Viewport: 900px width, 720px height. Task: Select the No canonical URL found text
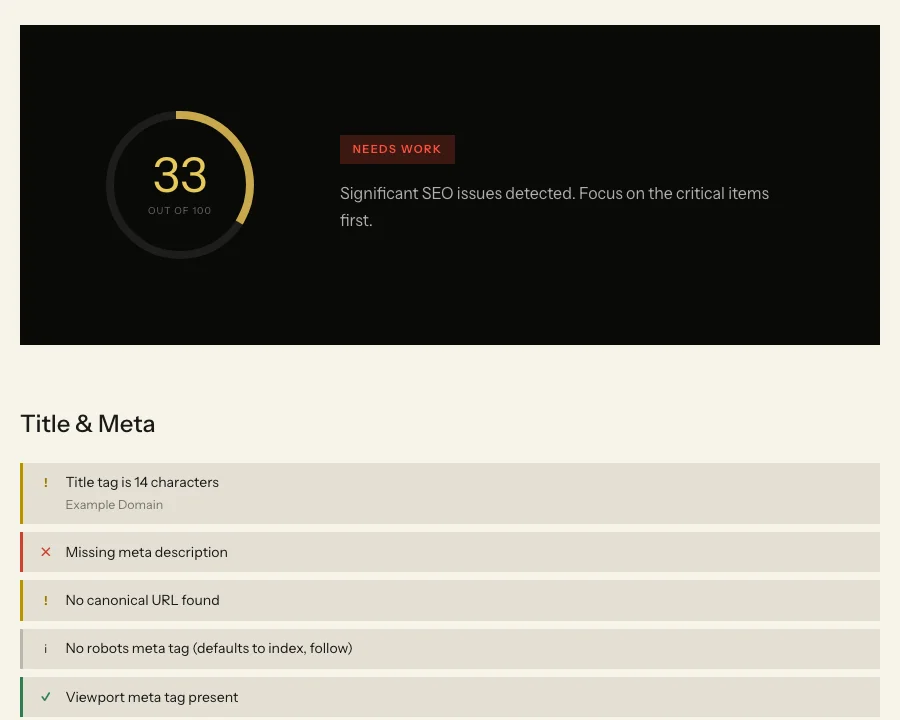coord(142,600)
